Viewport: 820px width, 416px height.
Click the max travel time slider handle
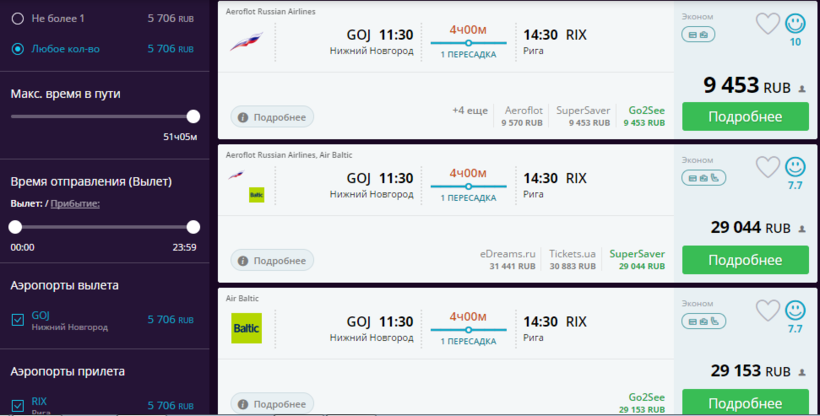(x=193, y=117)
